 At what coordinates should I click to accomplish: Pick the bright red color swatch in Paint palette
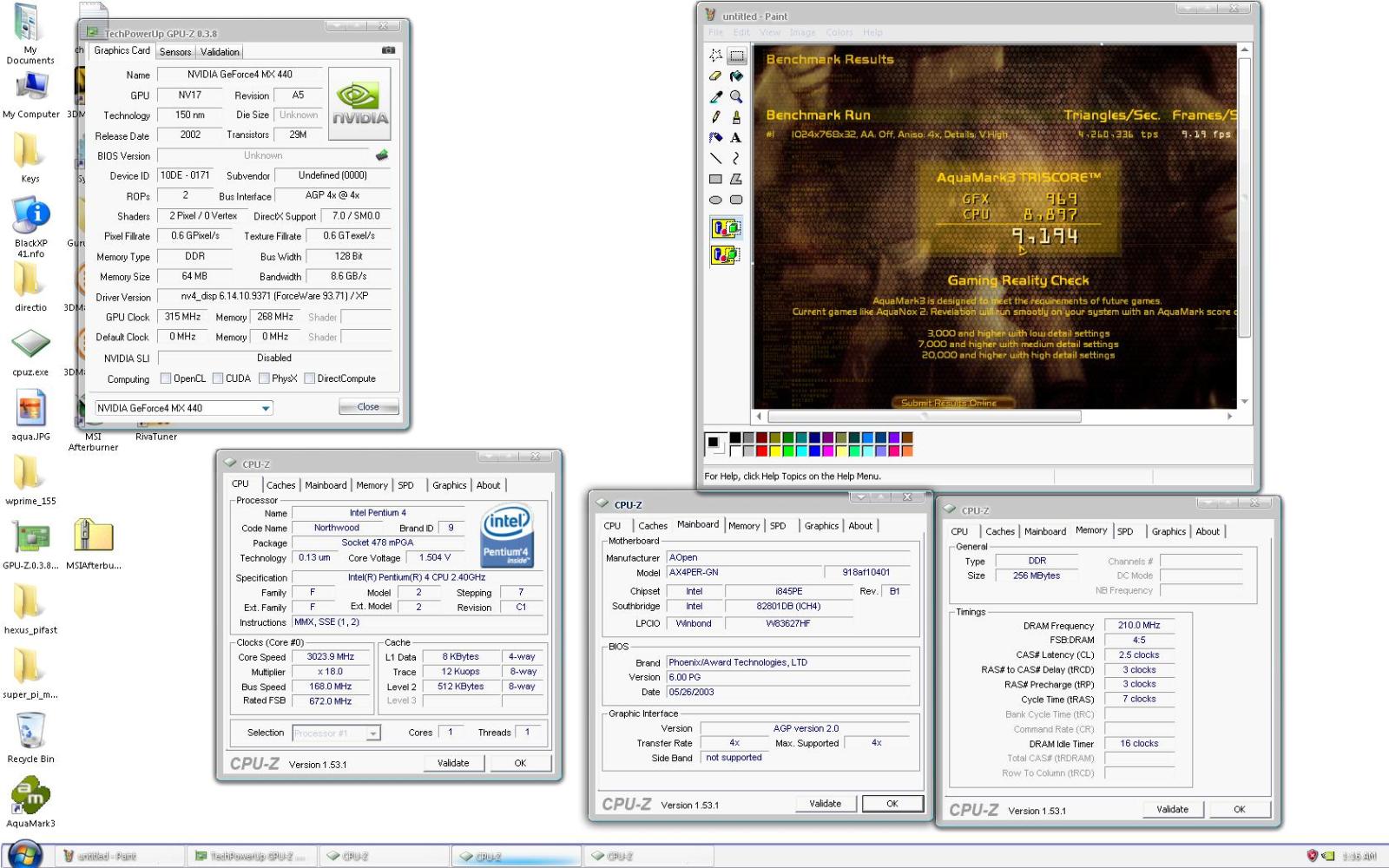point(761,450)
